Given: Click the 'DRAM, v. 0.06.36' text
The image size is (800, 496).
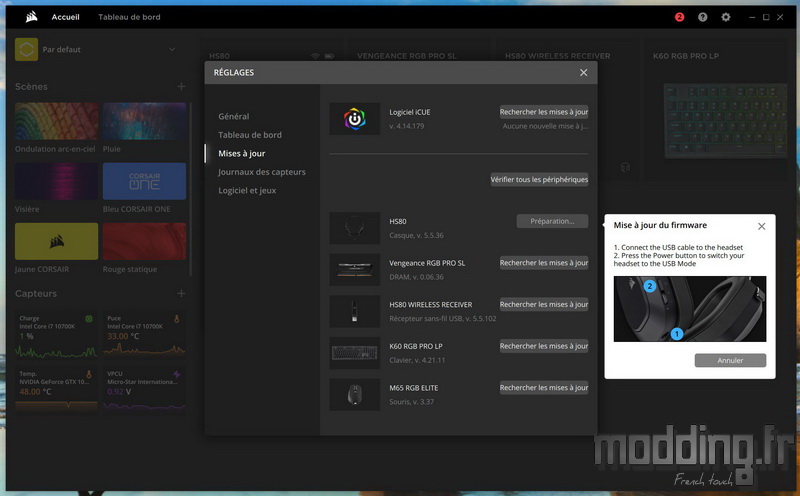Looking at the screenshot, I should coord(416,277).
